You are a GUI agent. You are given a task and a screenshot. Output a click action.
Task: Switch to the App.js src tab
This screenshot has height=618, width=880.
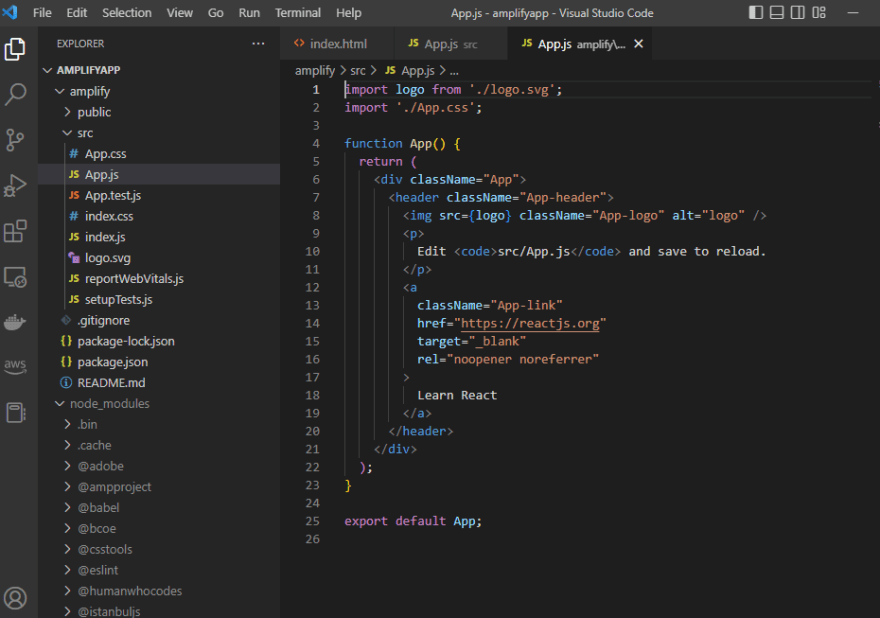(x=450, y=44)
